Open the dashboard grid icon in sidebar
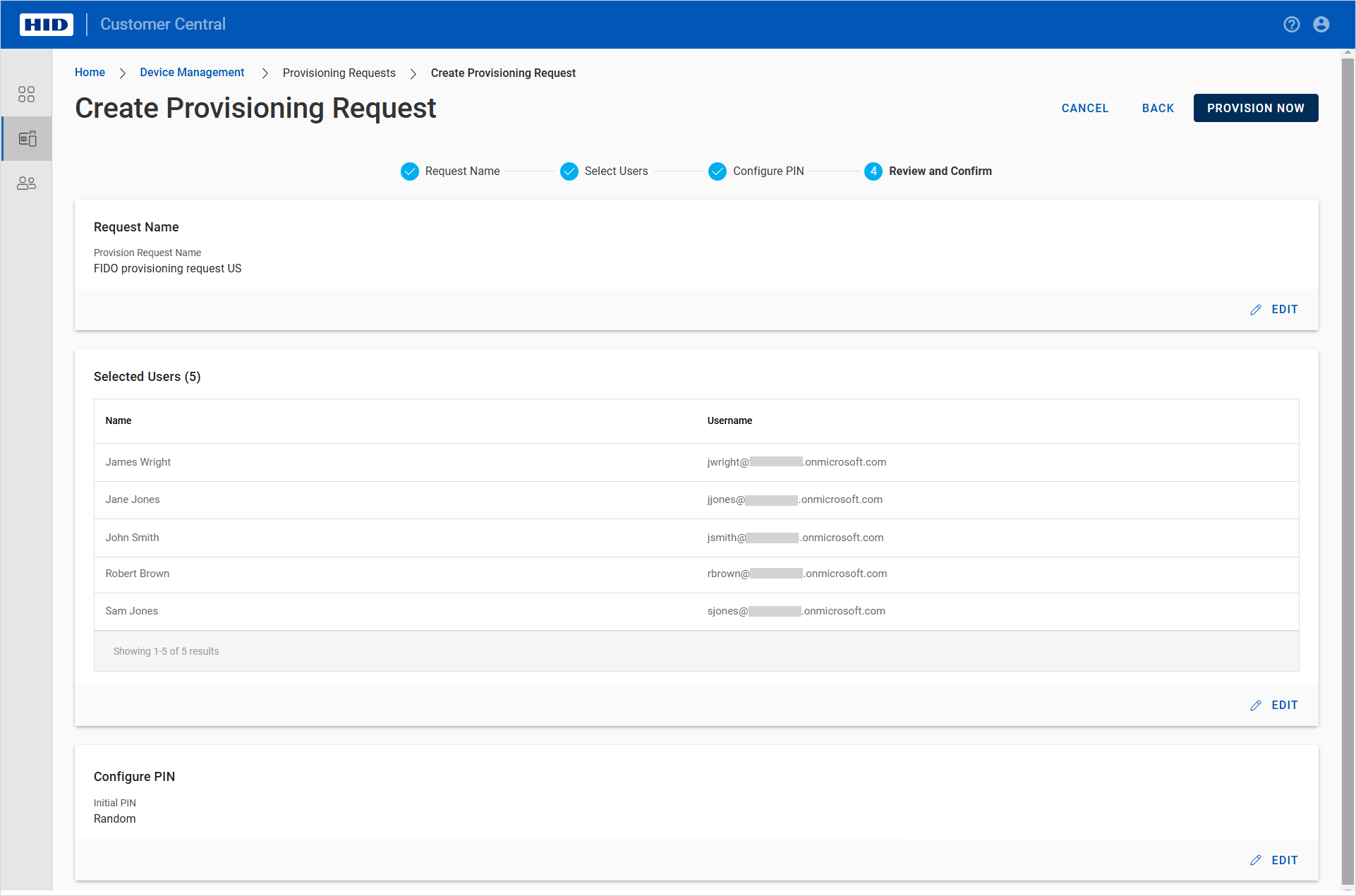The width and height of the screenshot is (1356, 896). [26, 95]
